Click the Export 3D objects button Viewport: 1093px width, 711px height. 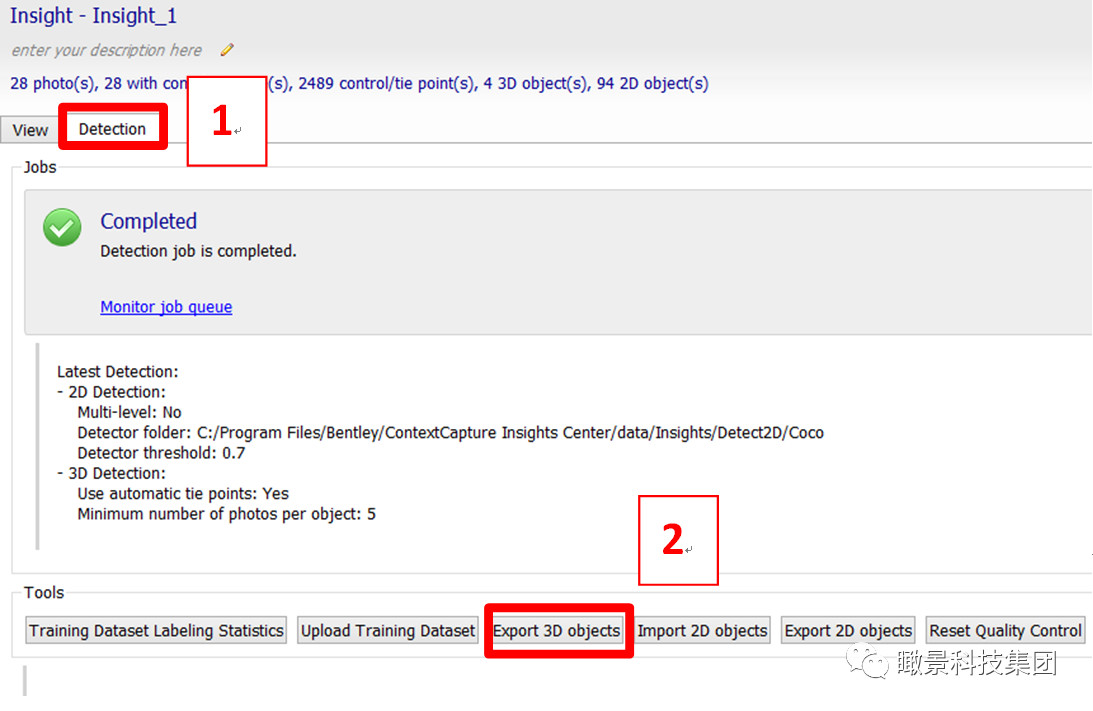click(x=556, y=630)
